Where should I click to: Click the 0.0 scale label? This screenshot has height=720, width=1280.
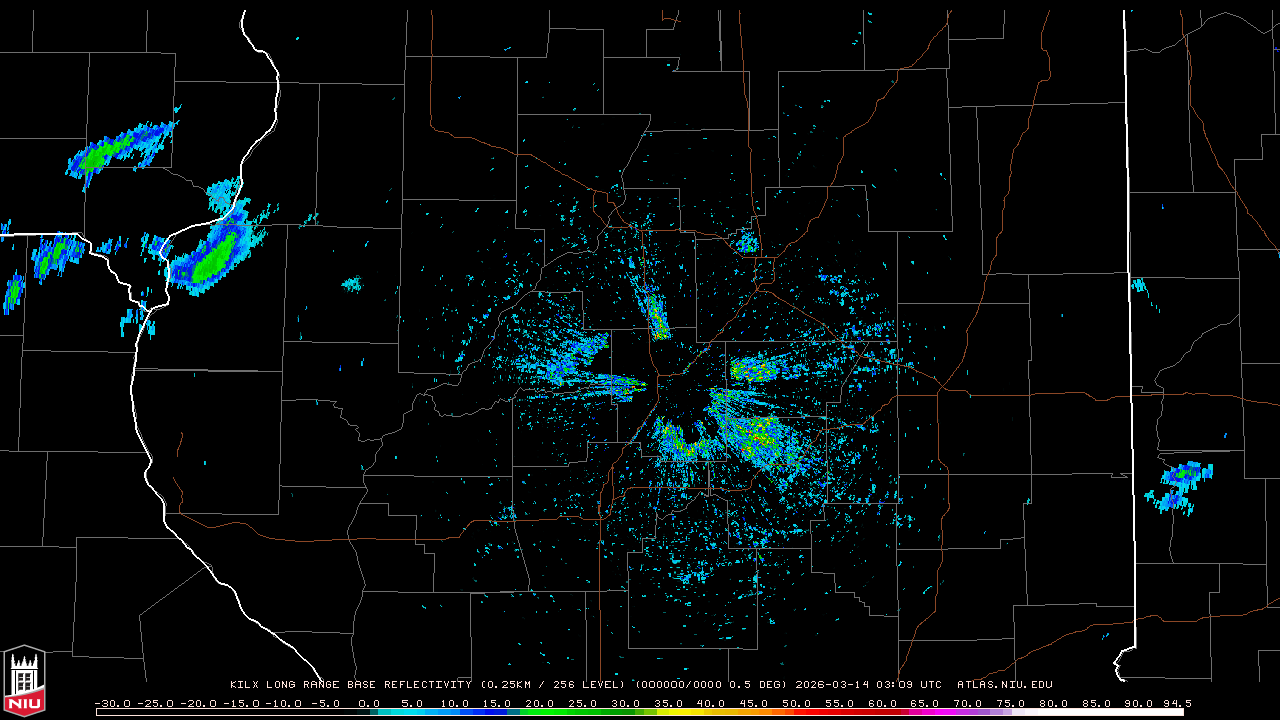[369, 703]
